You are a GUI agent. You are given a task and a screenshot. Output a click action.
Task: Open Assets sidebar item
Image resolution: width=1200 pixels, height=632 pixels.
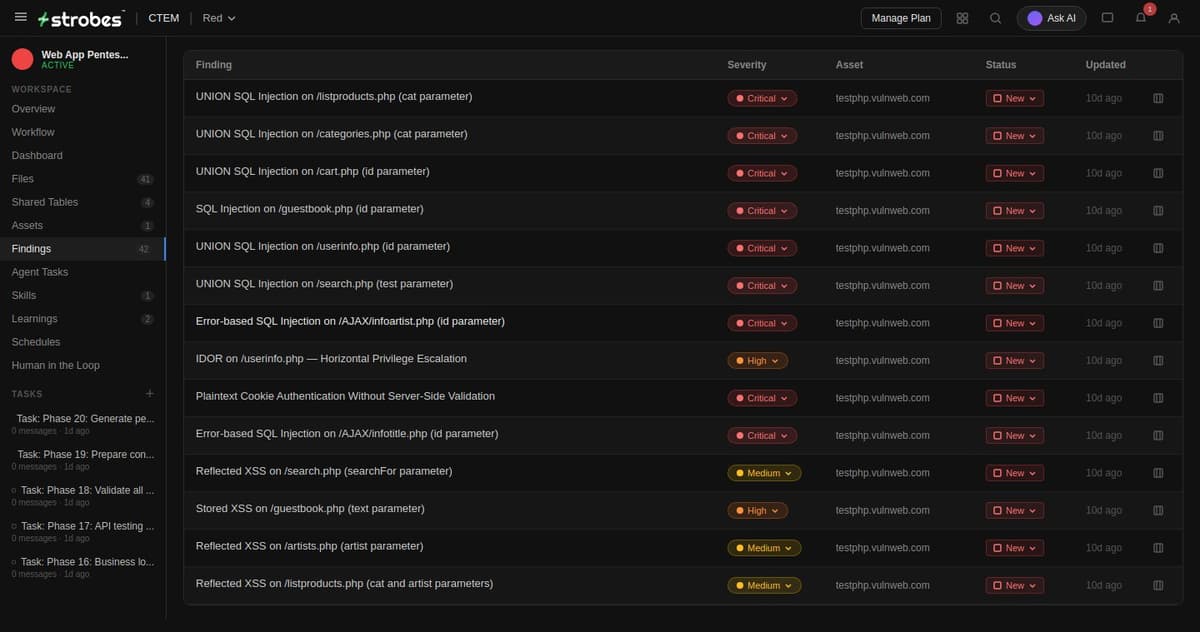tap(83, 225)
